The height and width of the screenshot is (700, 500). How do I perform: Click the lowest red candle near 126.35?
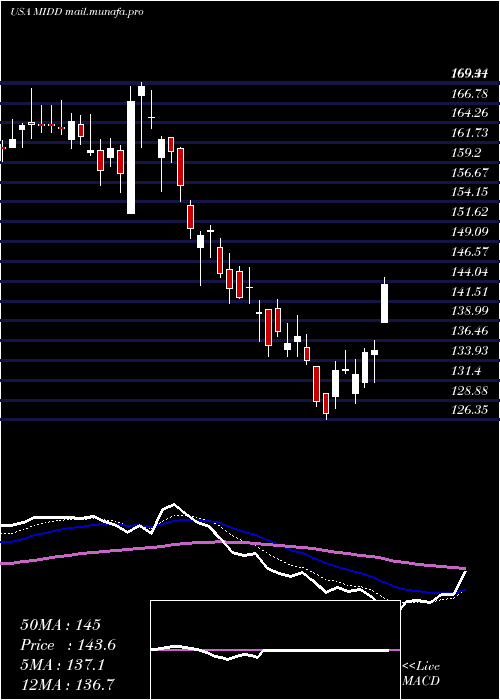pyautogui.click(x=326, y=404)
